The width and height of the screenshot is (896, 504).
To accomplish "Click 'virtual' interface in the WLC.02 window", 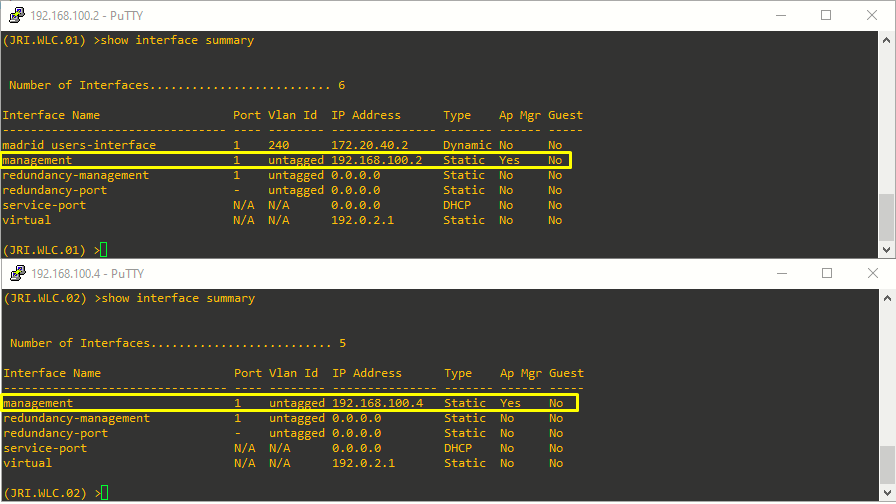I will (27, 463).
